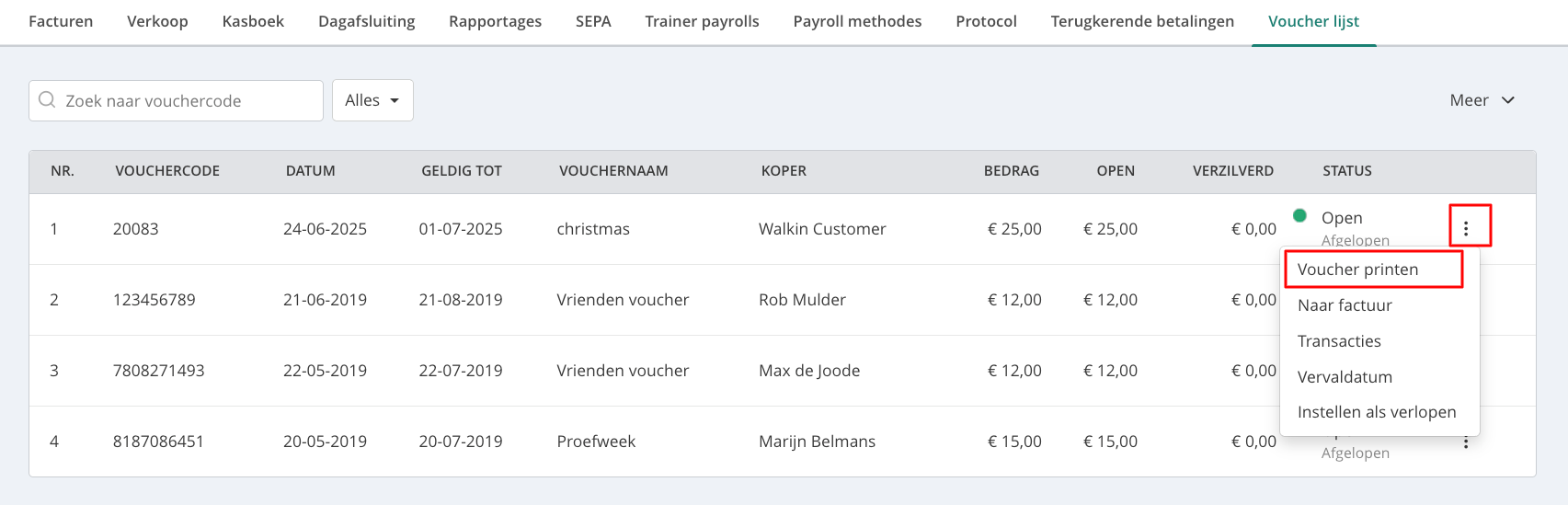Choose Instellen als verlopen option
The width and height of the screenshot is (1568, 505).
pos(1377,412)
